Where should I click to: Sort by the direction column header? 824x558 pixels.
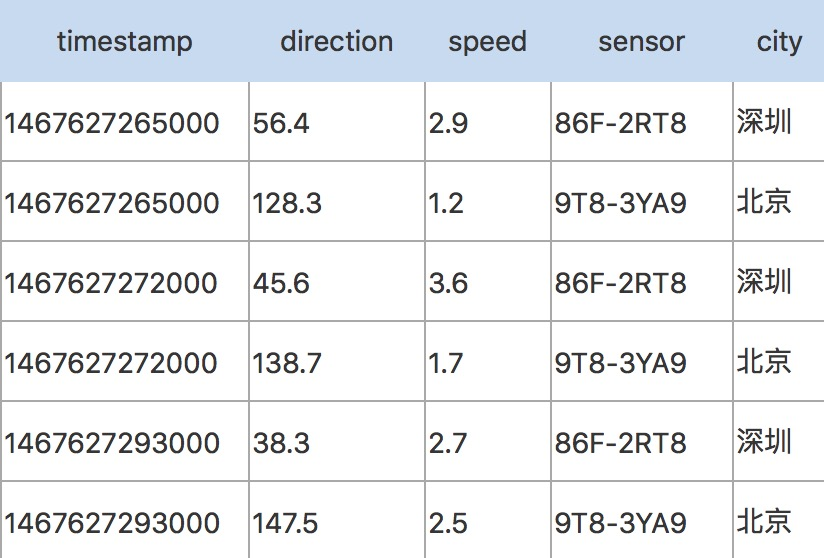tap(336, 42)
